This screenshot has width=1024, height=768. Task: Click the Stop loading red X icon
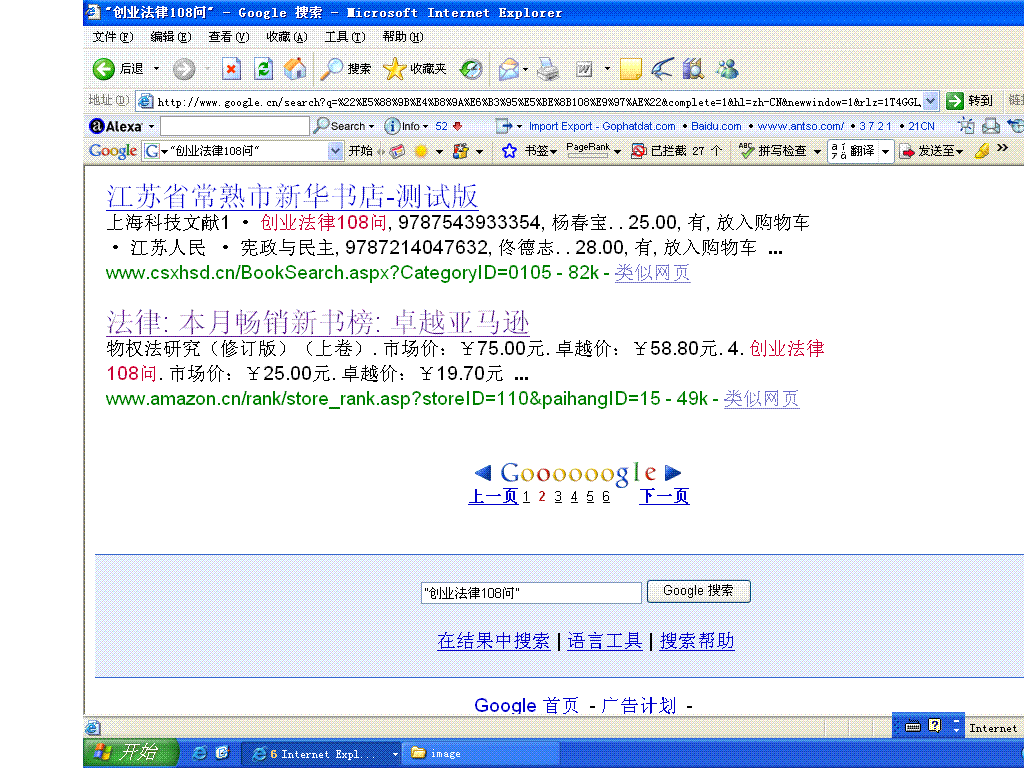pyautogui.click(x=231, y=69)
